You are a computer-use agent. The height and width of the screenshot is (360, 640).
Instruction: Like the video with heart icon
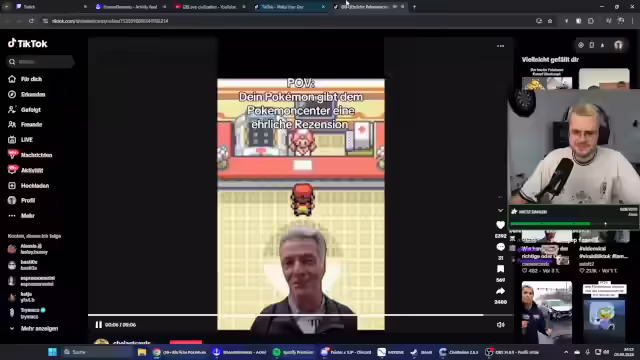500,225
